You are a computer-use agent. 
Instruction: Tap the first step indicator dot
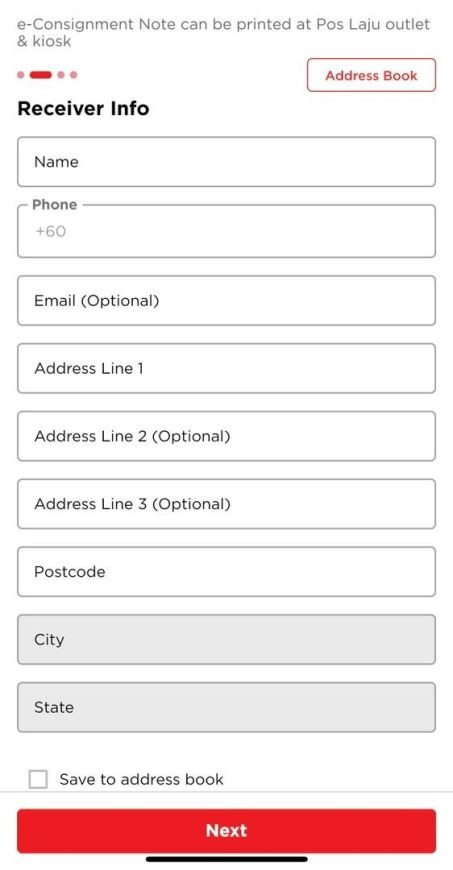point(21,75)
